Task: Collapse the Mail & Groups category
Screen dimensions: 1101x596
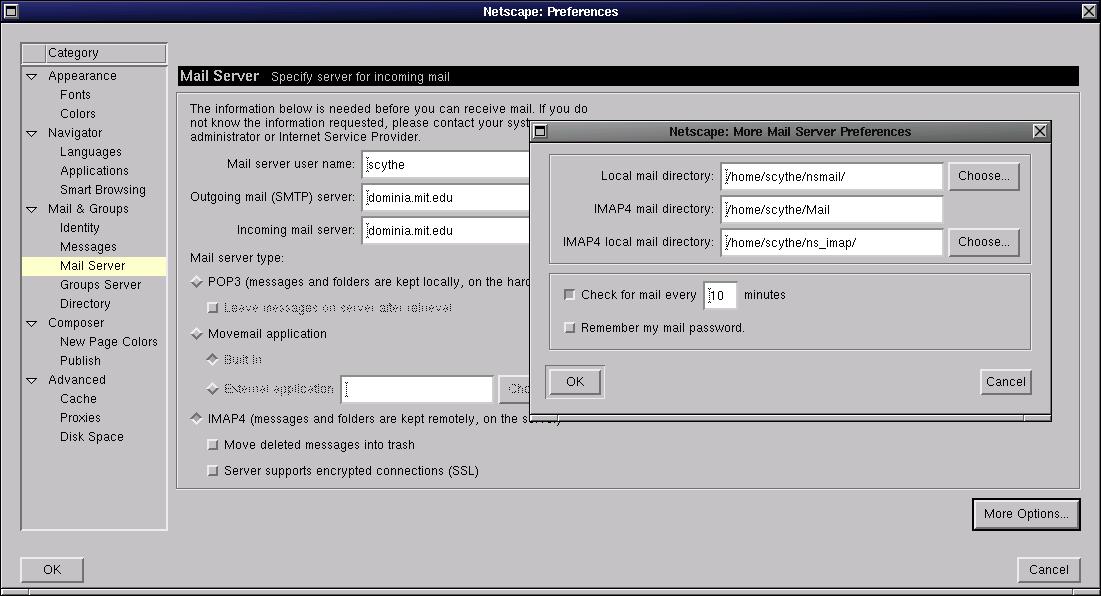Action: coord(32,209)
